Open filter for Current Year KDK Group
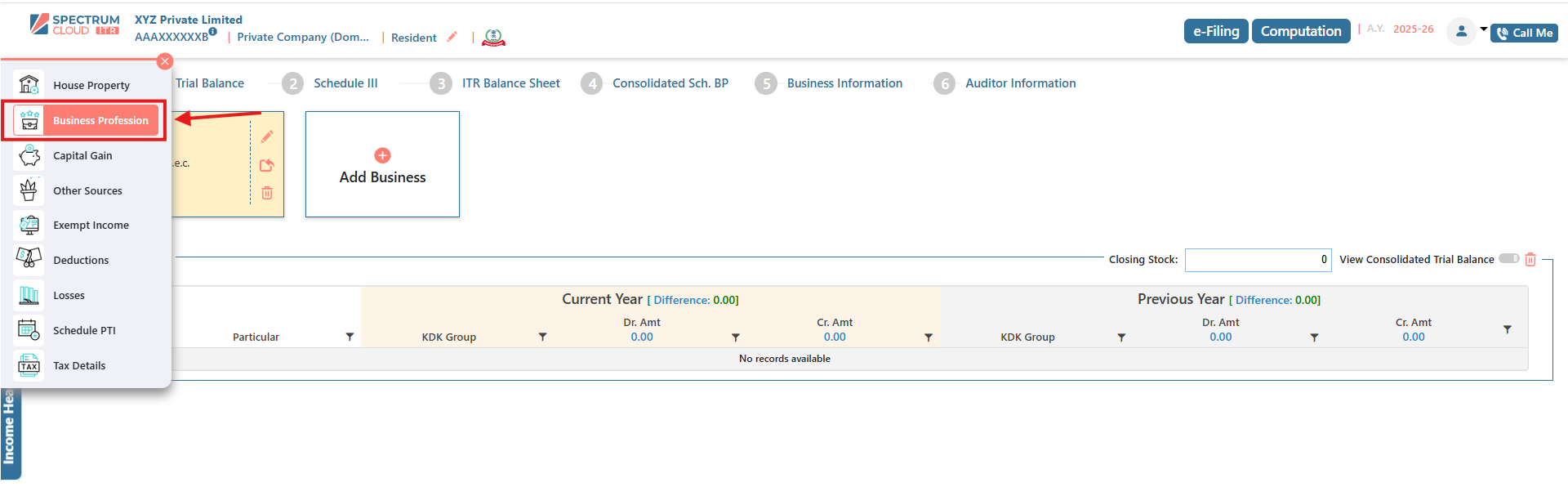Screen dimensions: 1568x496 pos(542,337)
